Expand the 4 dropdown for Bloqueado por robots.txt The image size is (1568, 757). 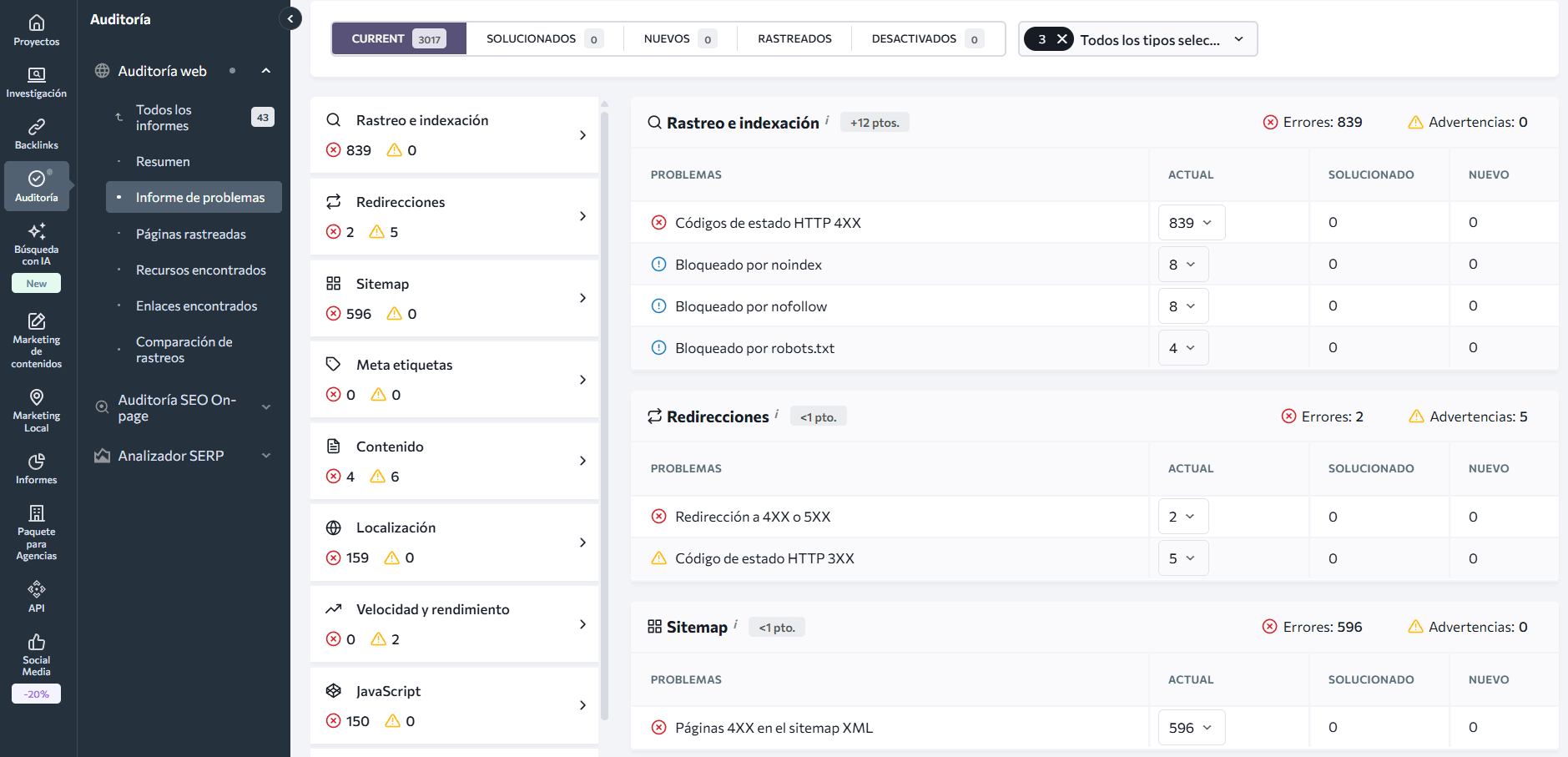(1182, 348)
